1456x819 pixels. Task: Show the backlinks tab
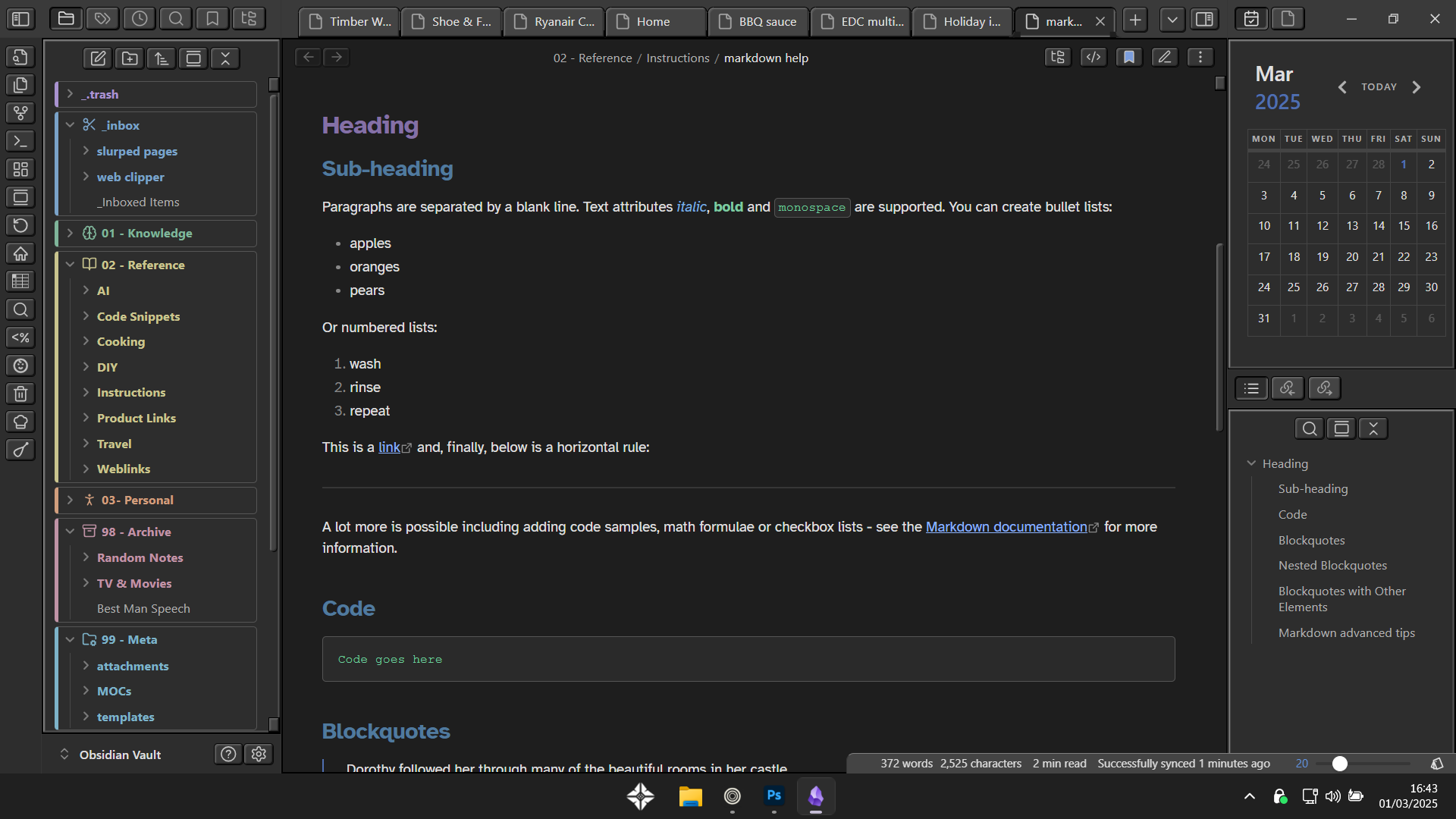coord(1288,388)
